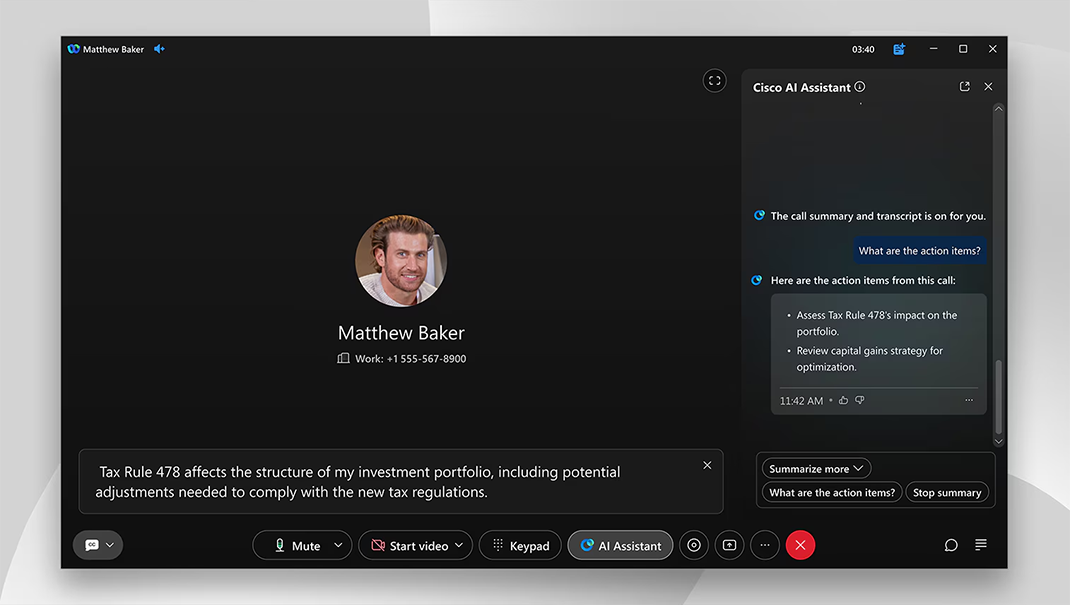Click the 11:42 AM timestamp

[802, 401]
